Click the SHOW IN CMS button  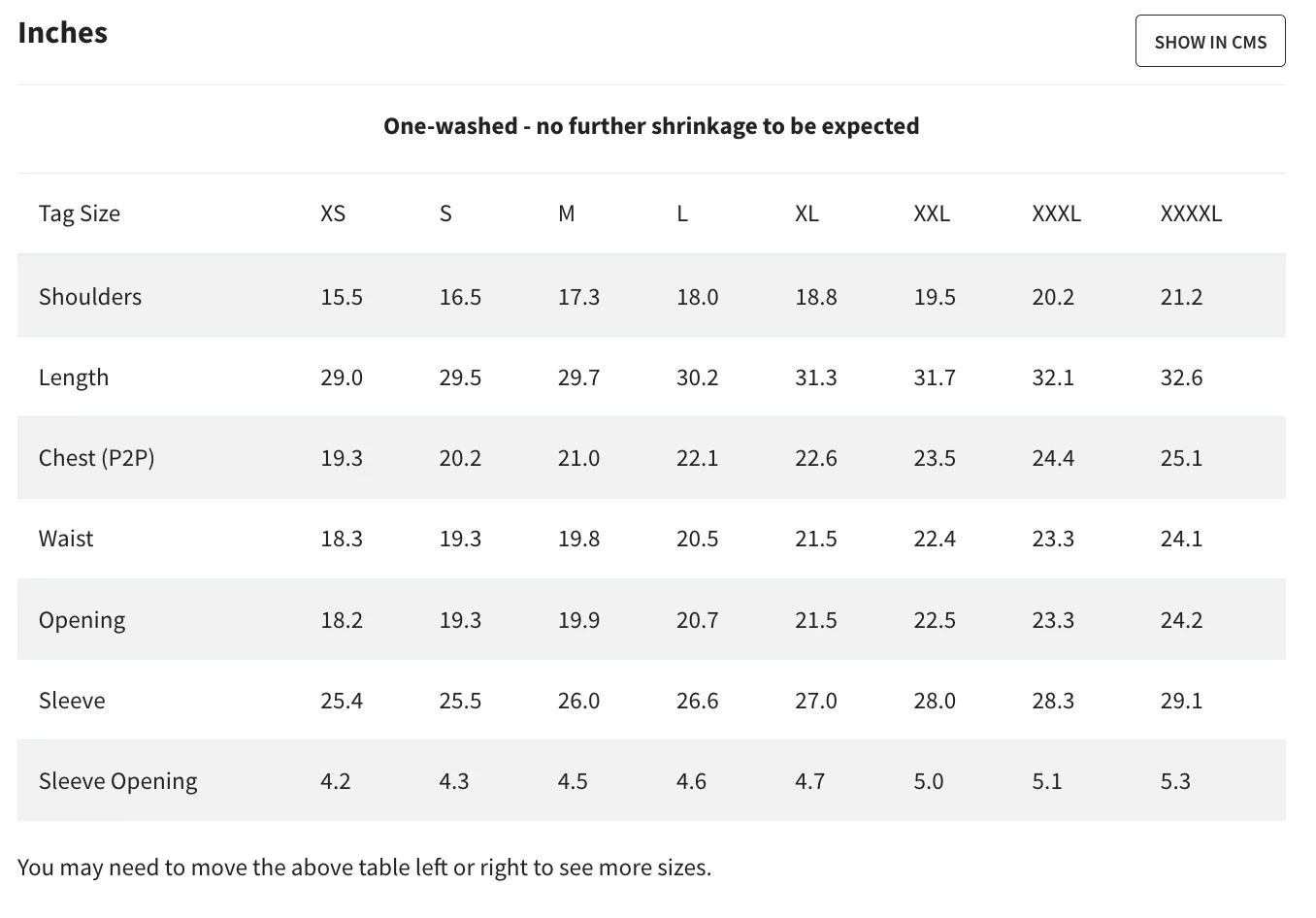tap(1209, 42)
